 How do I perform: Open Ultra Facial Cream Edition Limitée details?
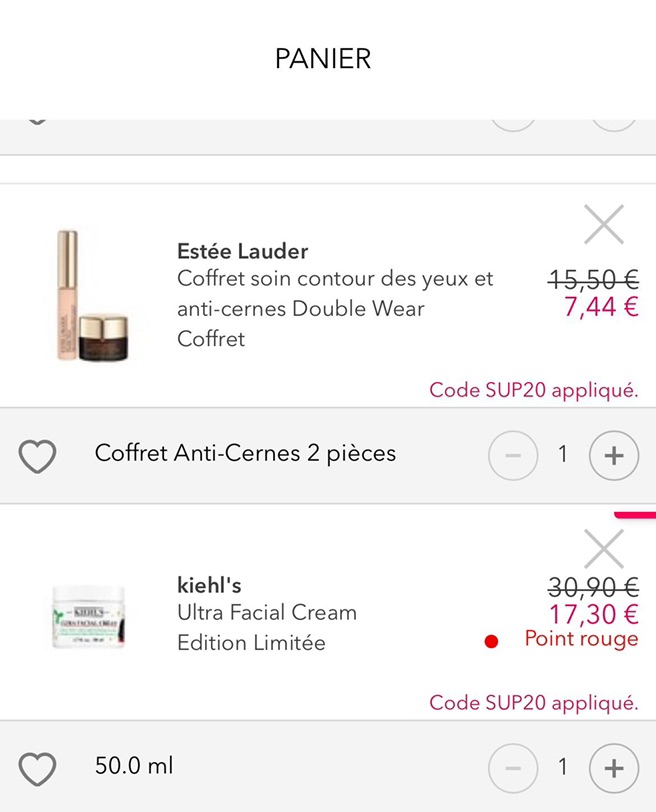(x=266, y=627)
